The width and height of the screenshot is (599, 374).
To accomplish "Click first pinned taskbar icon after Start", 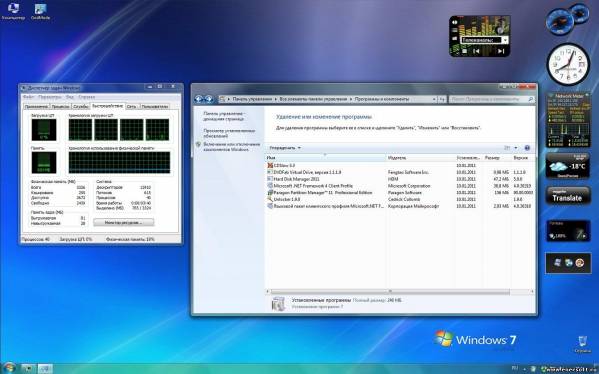I will click(28, 368).
